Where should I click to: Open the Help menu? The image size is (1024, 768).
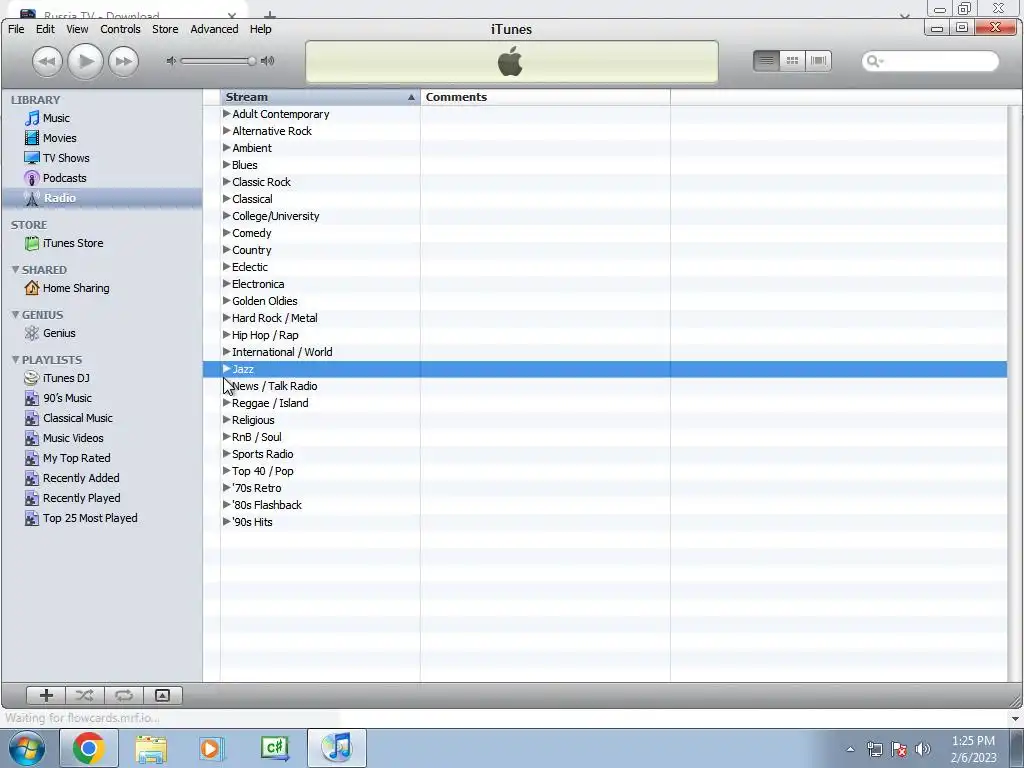click(261, 29)
